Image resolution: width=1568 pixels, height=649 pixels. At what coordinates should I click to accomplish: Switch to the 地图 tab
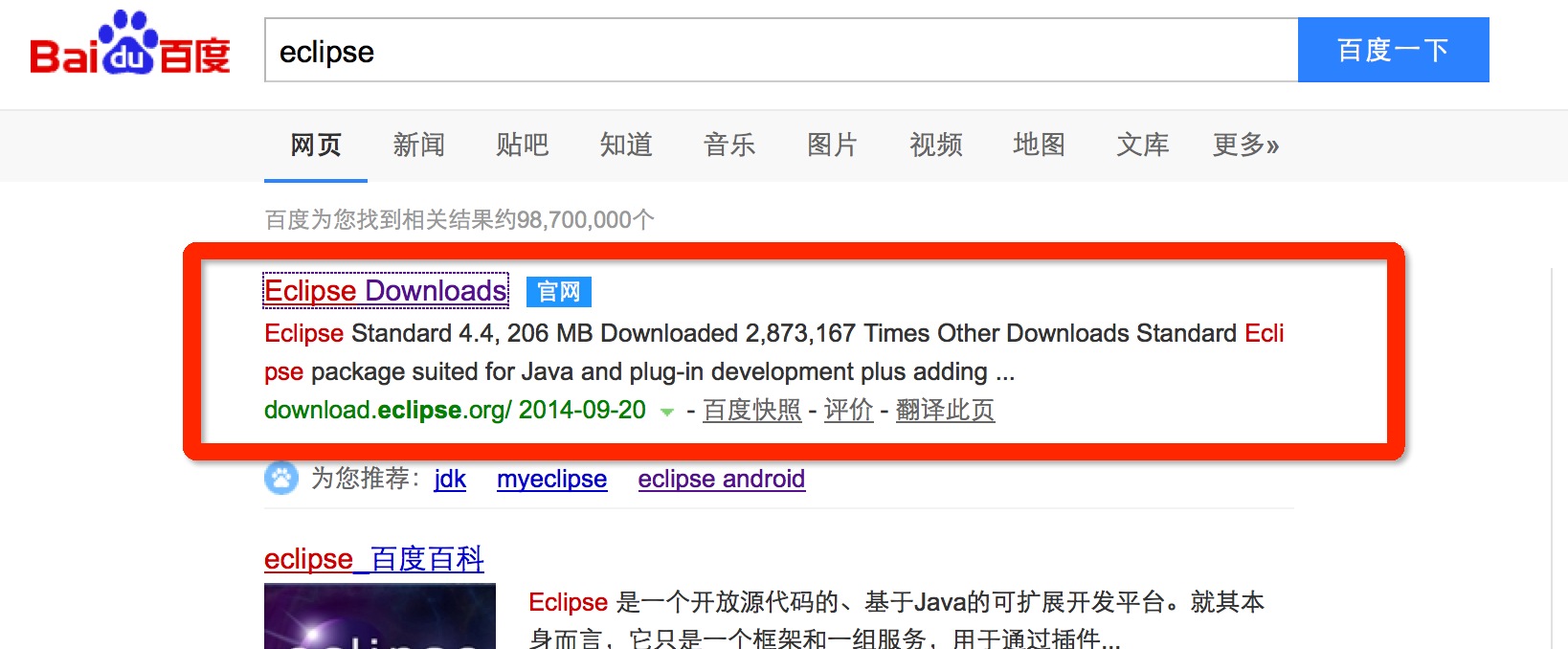coord(1040,145)
